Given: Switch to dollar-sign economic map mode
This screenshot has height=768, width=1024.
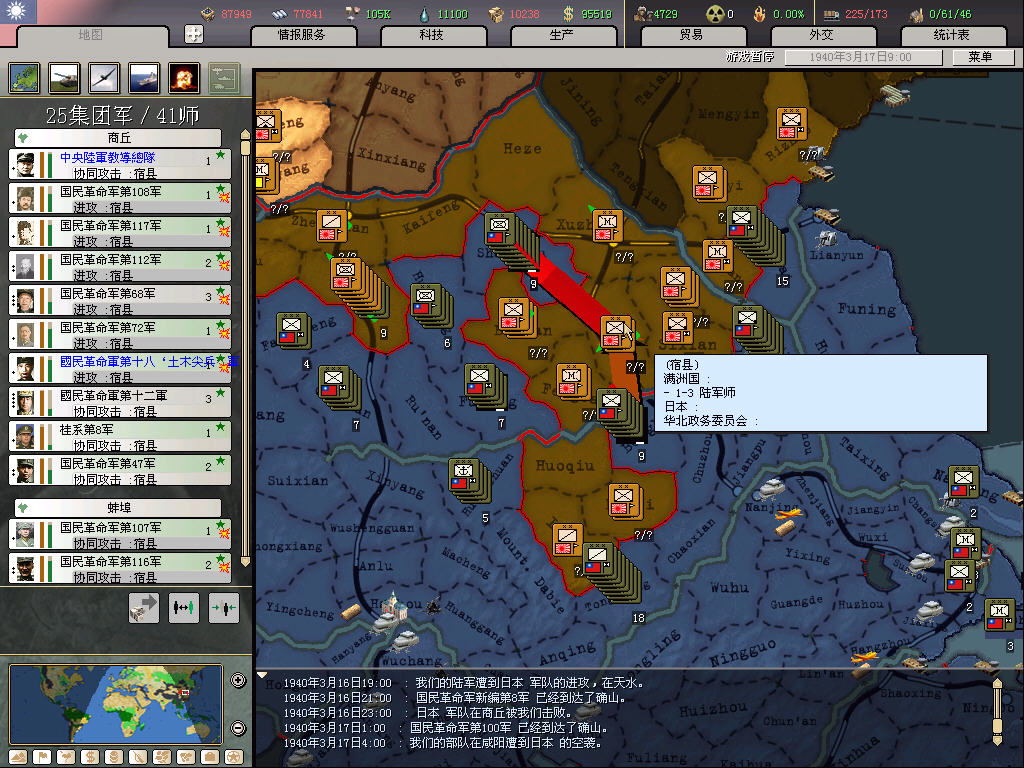Looking at the screenshot, I should pyautogui.click(x=90, y=757).
